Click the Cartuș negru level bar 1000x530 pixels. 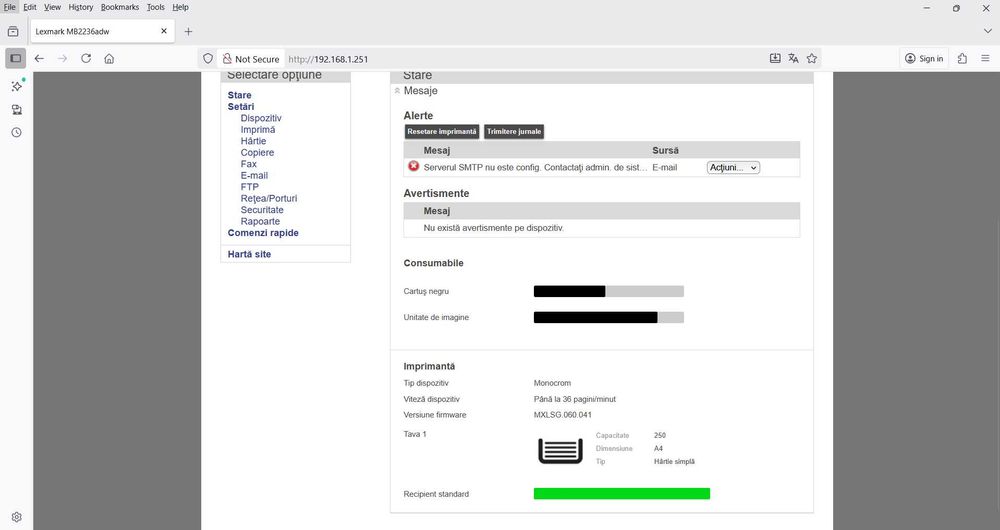pyautogui.click(x=608, y=291)
